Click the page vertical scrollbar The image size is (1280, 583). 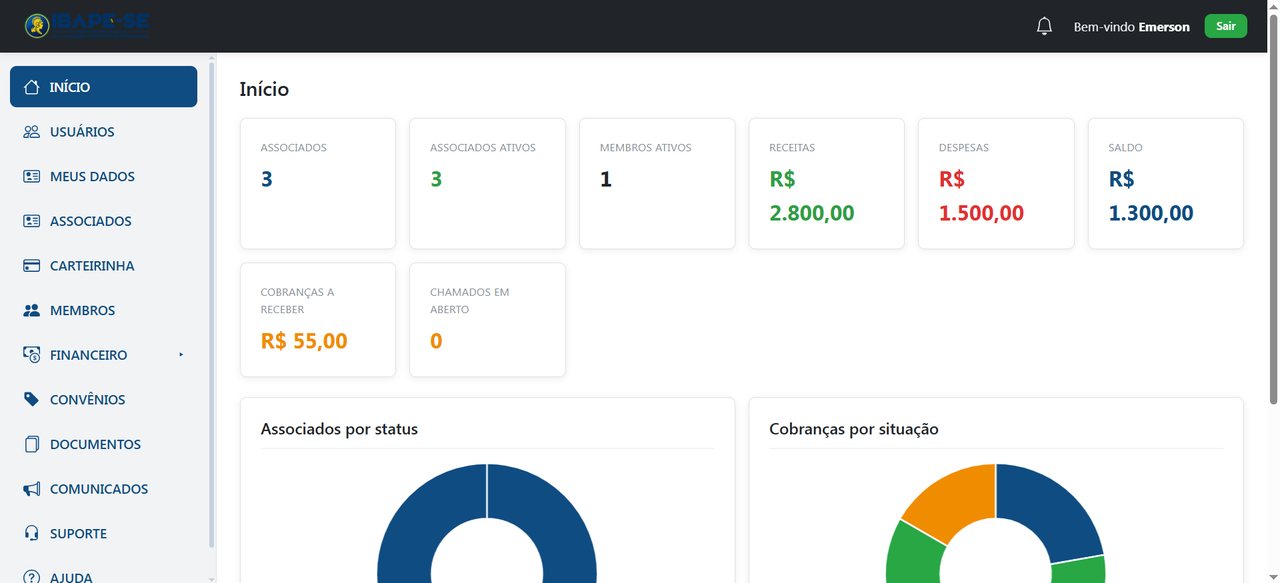pyautogui.click(x=1274, y=229)
